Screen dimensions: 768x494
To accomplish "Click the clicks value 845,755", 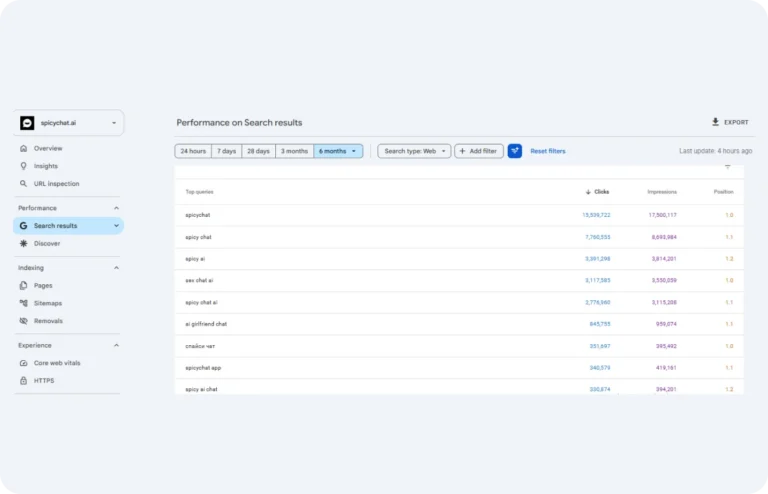I will [x=600, y=324].
